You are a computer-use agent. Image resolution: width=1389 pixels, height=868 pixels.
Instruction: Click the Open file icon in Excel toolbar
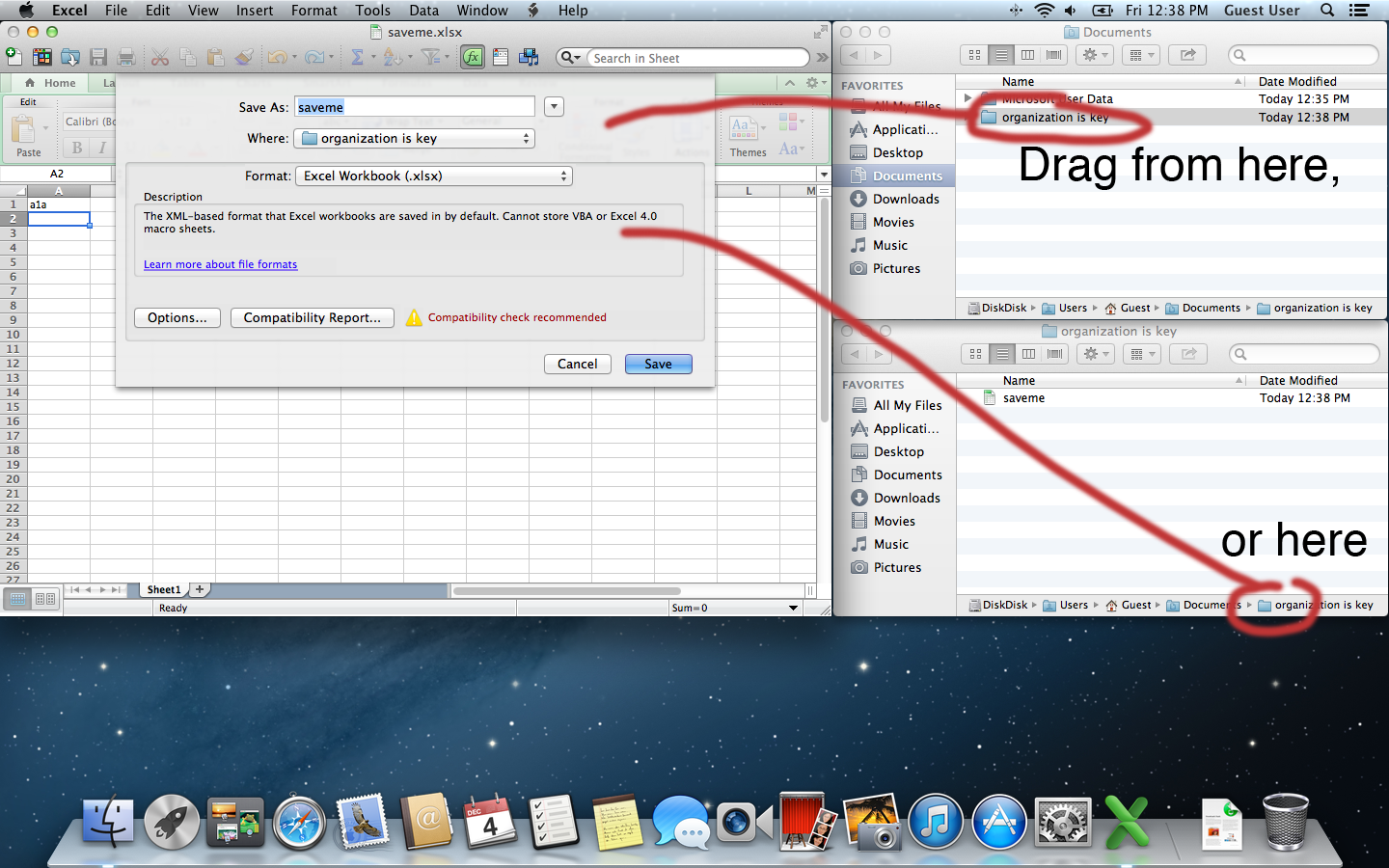tap(70, 58)
